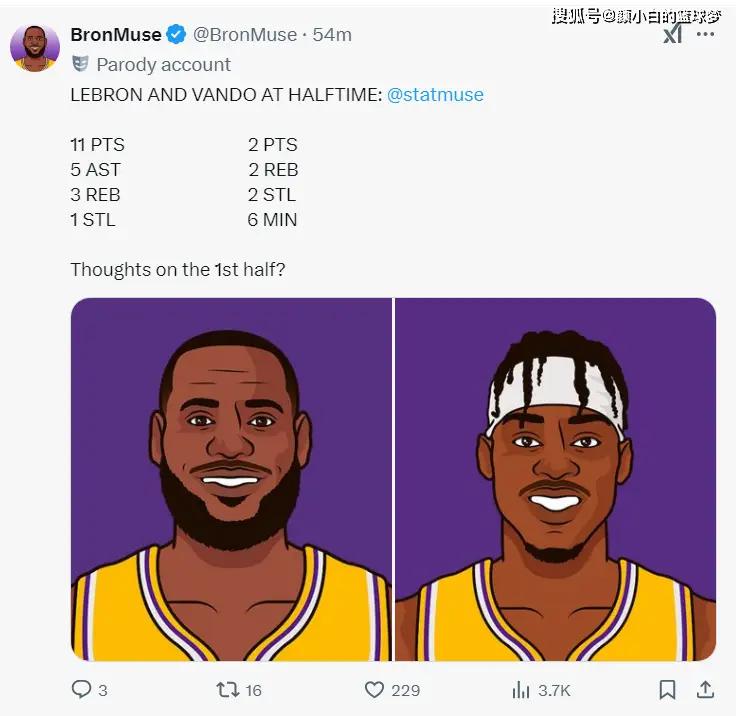Open the 54m timestamp link
The width and height of the screenshot is (736, 716).
click(333, 35)
